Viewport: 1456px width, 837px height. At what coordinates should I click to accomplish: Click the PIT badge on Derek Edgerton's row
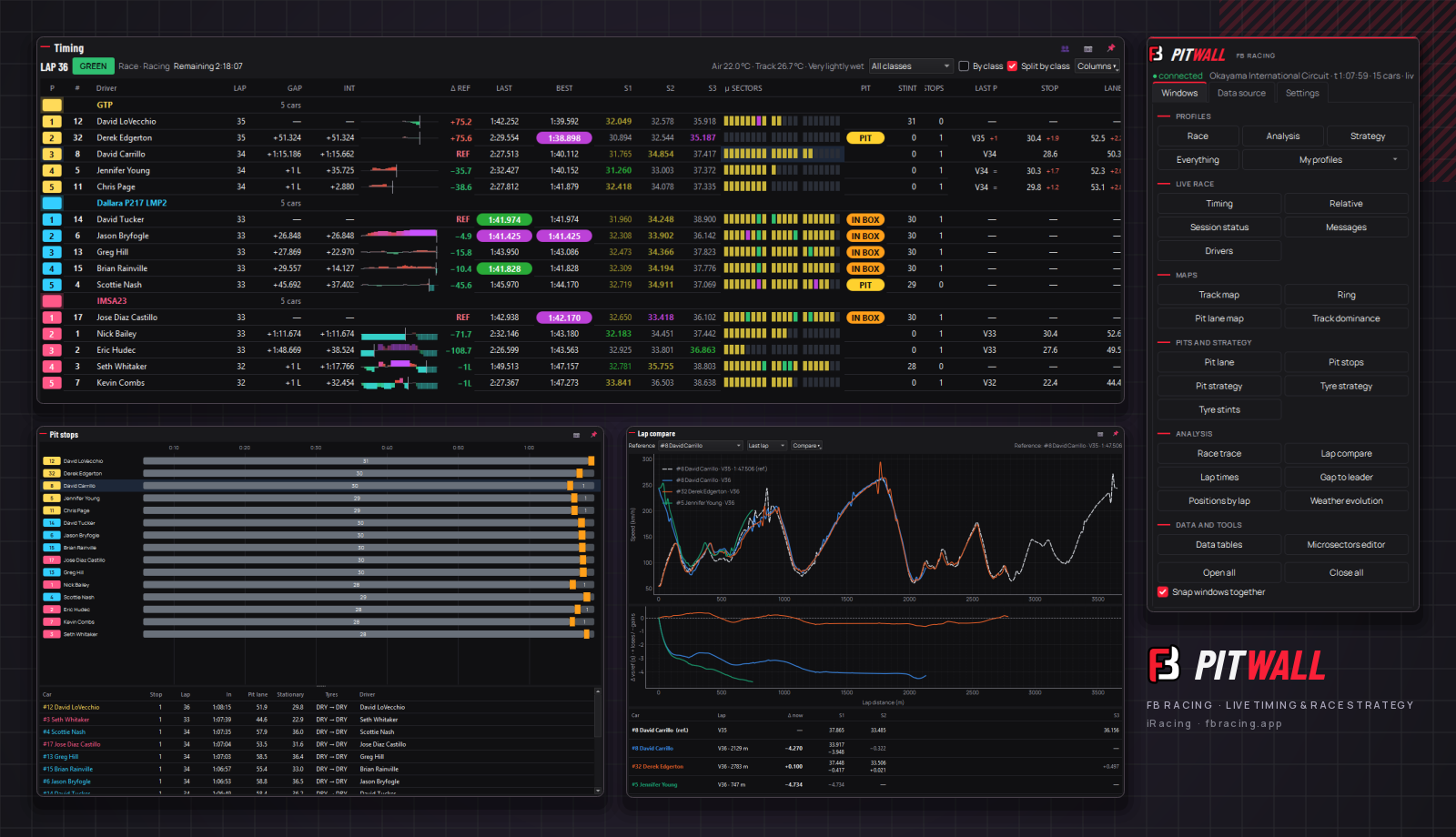(x=865, y=138)
